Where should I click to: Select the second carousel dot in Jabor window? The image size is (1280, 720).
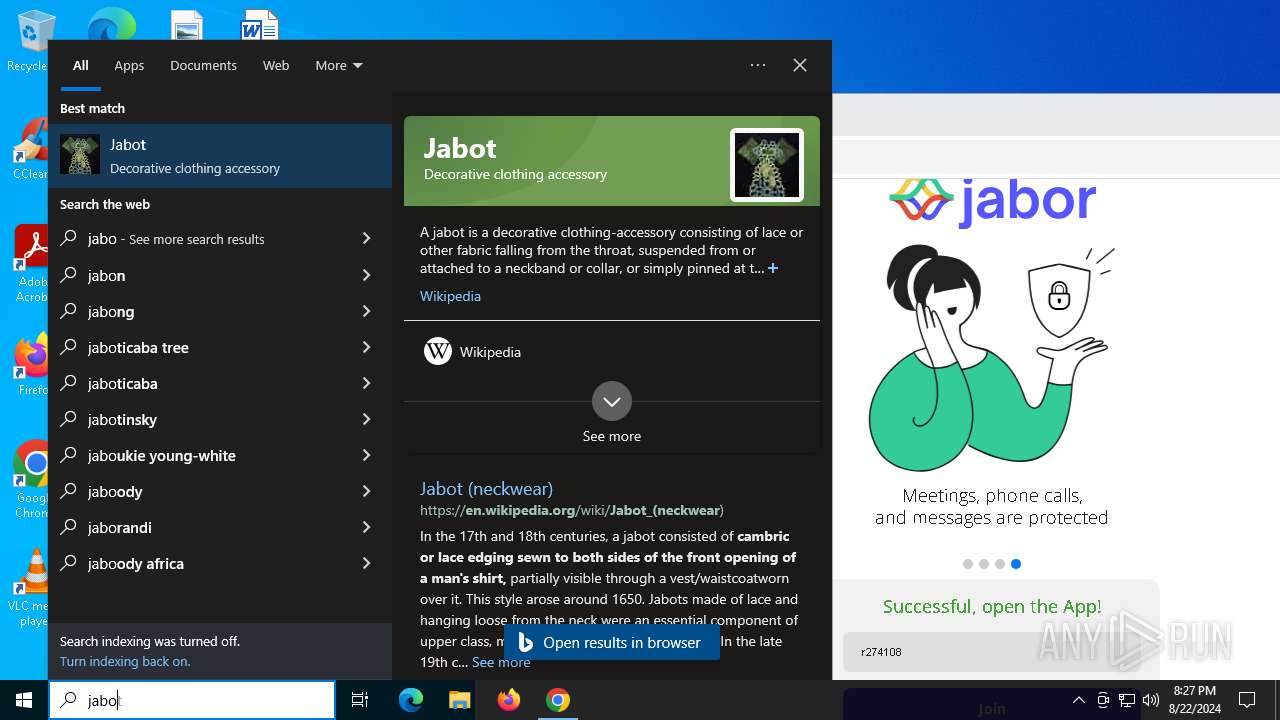pos(984,564)
